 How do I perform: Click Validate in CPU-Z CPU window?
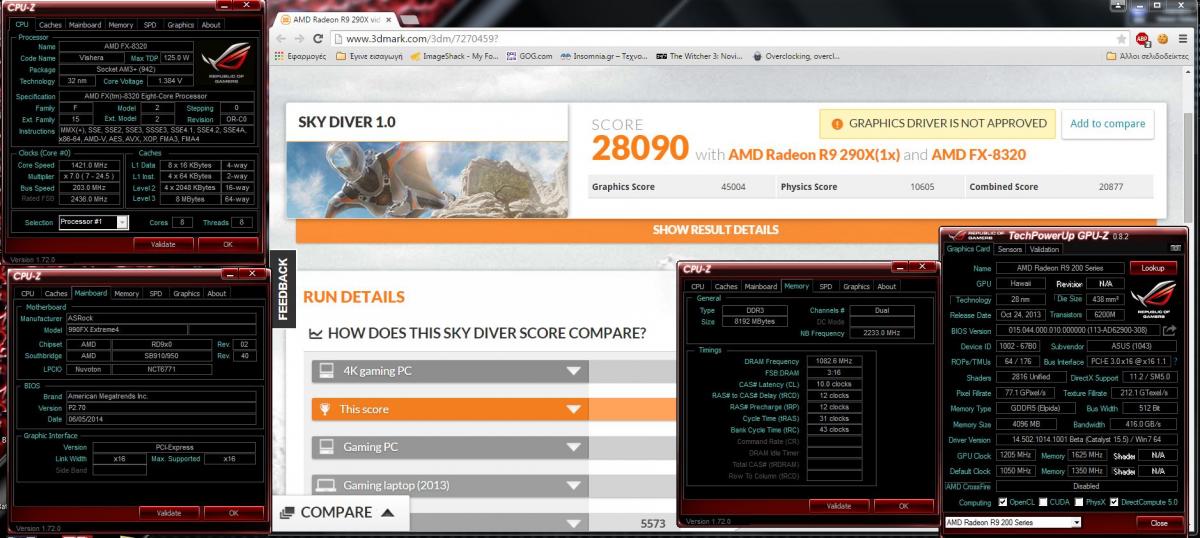click(162, 243)
